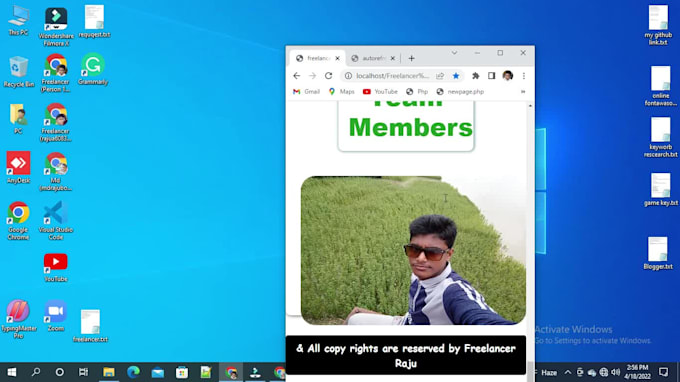This screenshot has width=680, height=382.
Task: Open Gmail bookmark
Action: coord(307,91)
